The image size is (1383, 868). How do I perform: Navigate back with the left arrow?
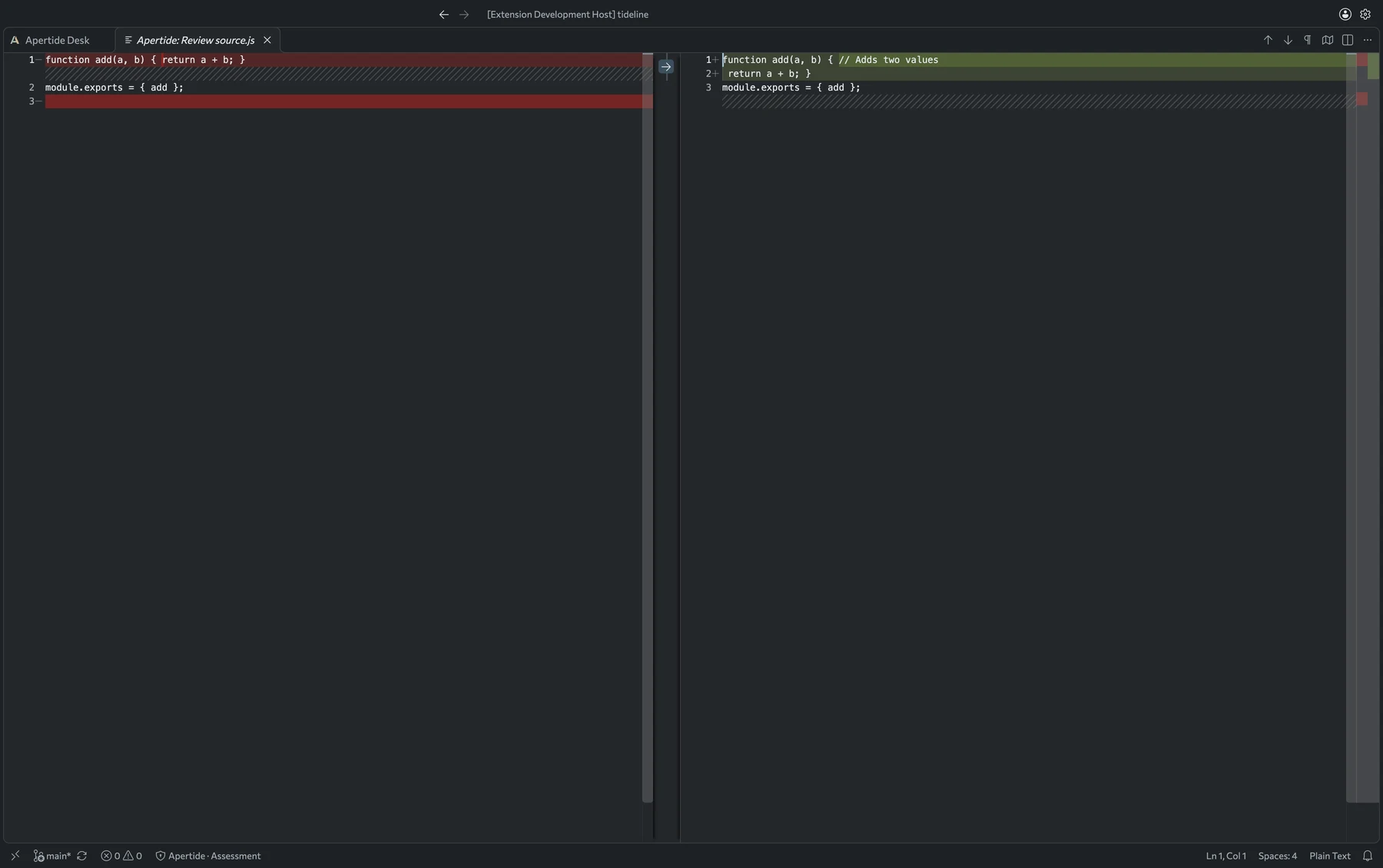coord(444,15)
